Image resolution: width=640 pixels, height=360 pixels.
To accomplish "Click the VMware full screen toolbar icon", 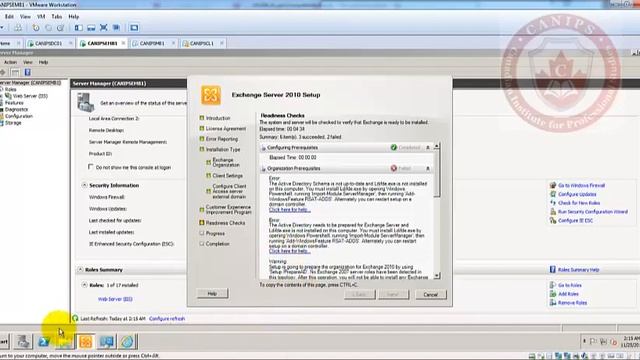I will (104, 28).
